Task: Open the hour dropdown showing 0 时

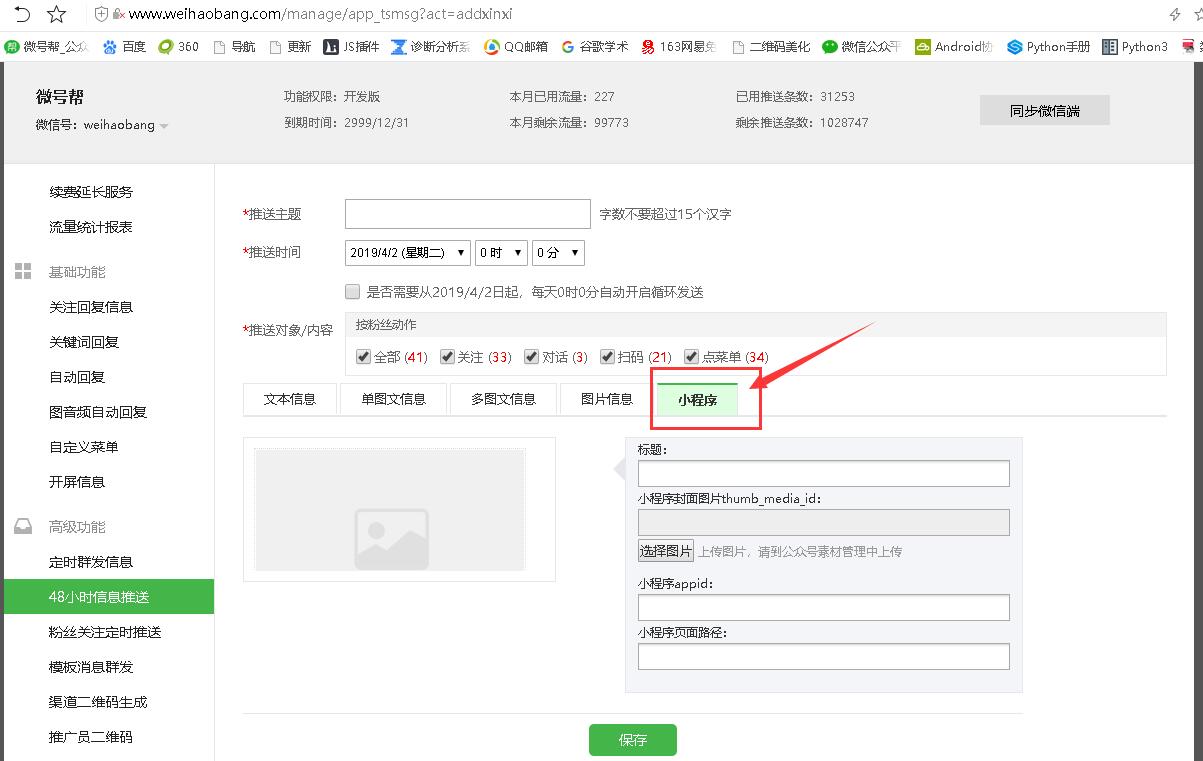Action: pyautogui.click(x=500, y=253)
